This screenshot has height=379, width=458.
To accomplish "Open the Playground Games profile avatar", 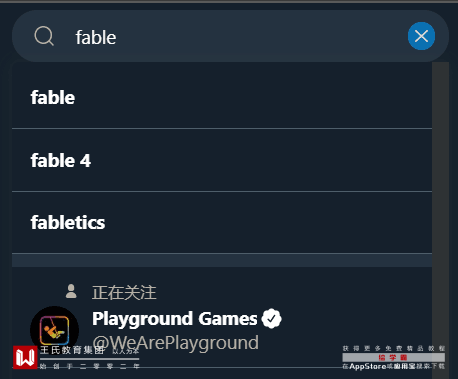I will (x=54, y=330).
